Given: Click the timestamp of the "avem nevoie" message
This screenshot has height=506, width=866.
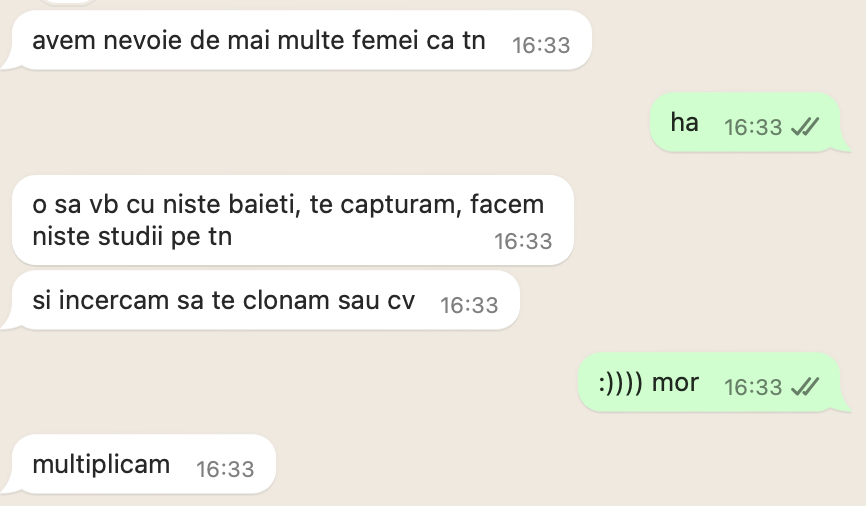Looking at the screenshot, I should (x=540, y=45).
